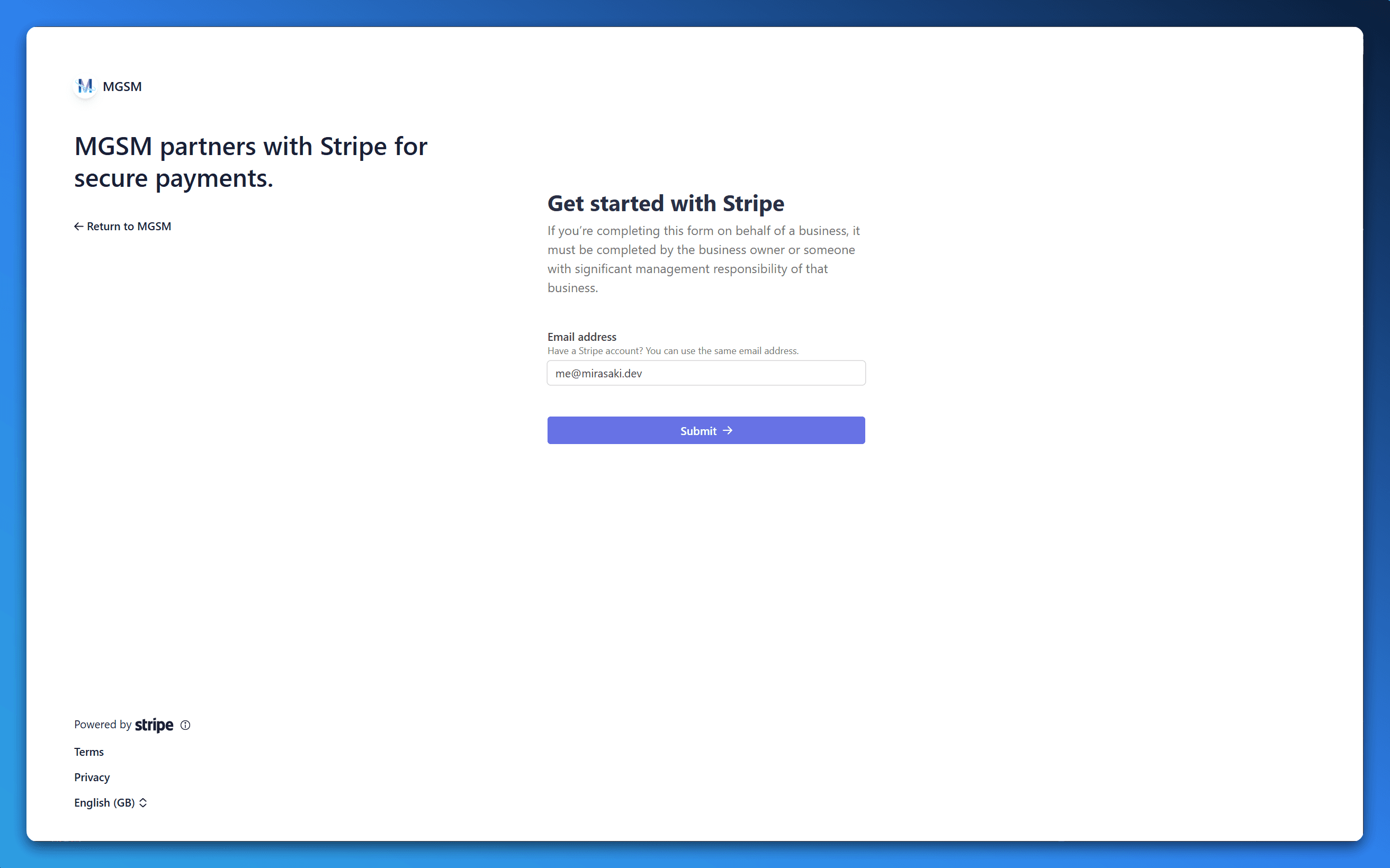The image size is (1390, 868).
Task: Click the 'MGSM partners with Stripe' headline
Action: pos(251,162)
